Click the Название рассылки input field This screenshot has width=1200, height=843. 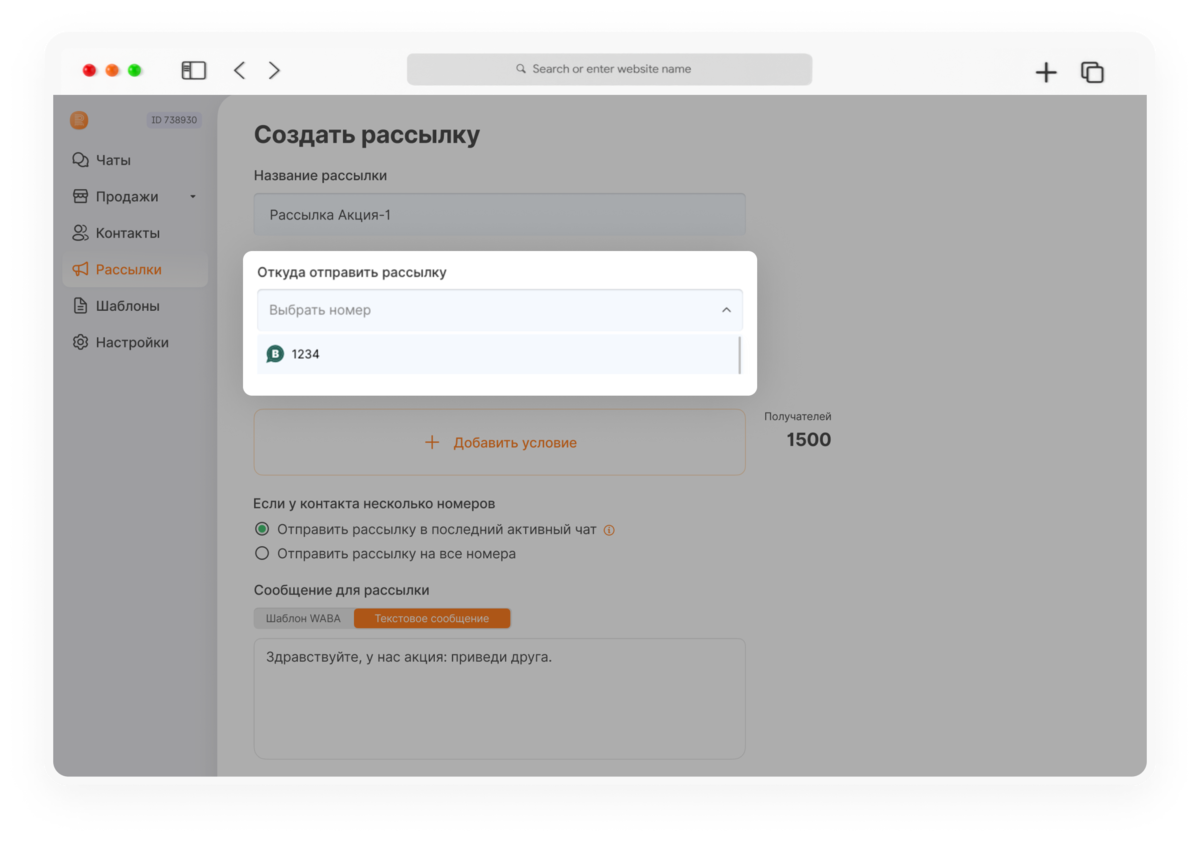500,214
